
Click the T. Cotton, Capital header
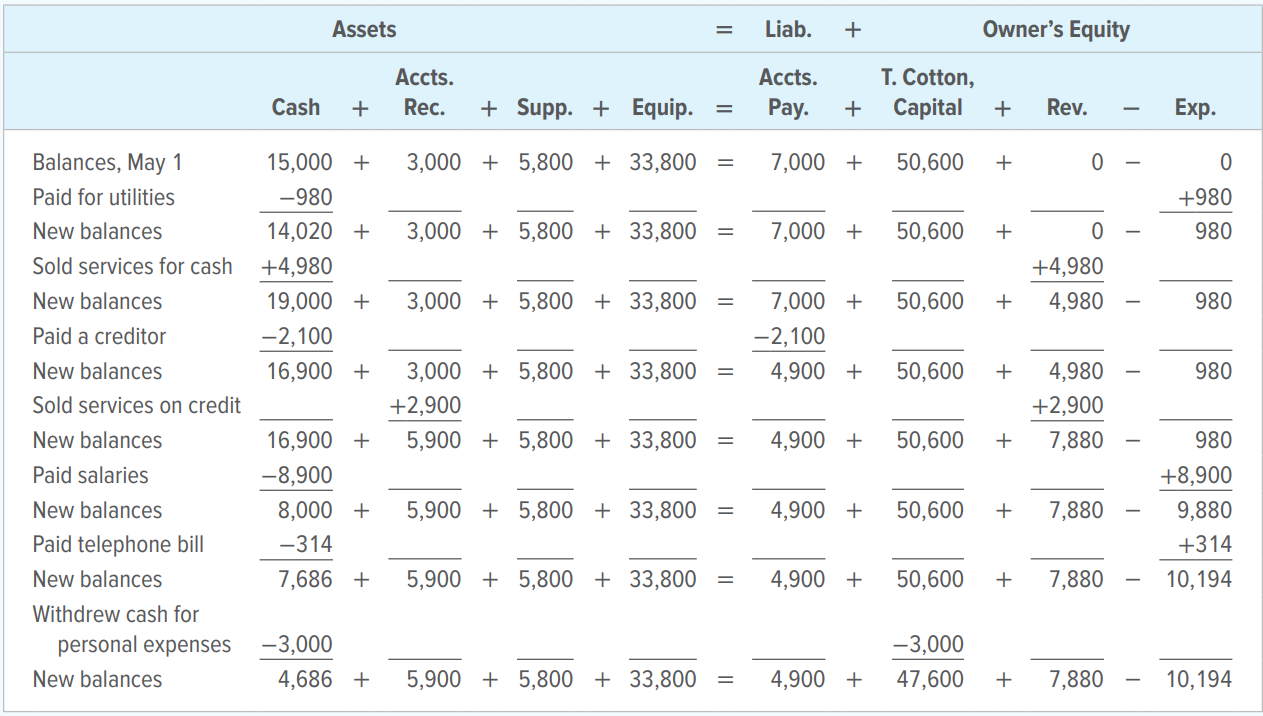pyautogui.click(x=927, y=93)
